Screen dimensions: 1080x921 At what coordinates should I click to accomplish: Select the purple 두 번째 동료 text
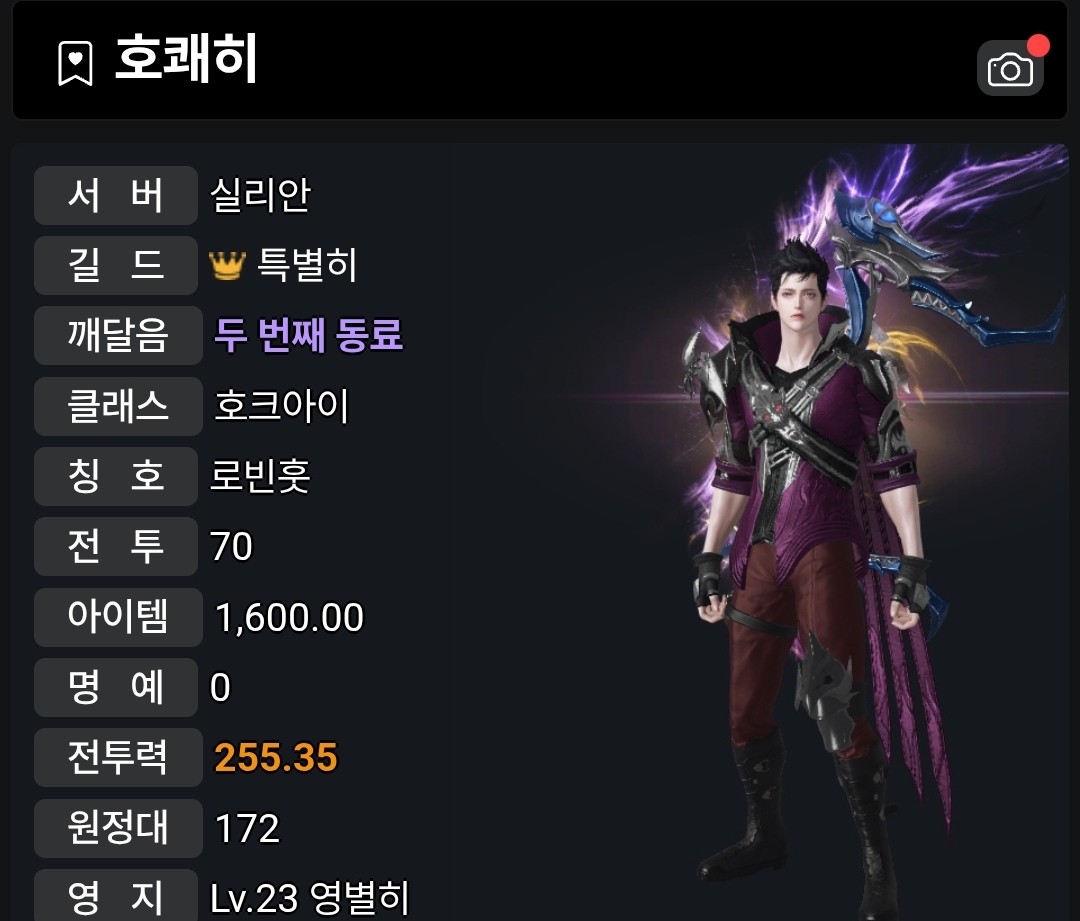click(x=309, y=335)
